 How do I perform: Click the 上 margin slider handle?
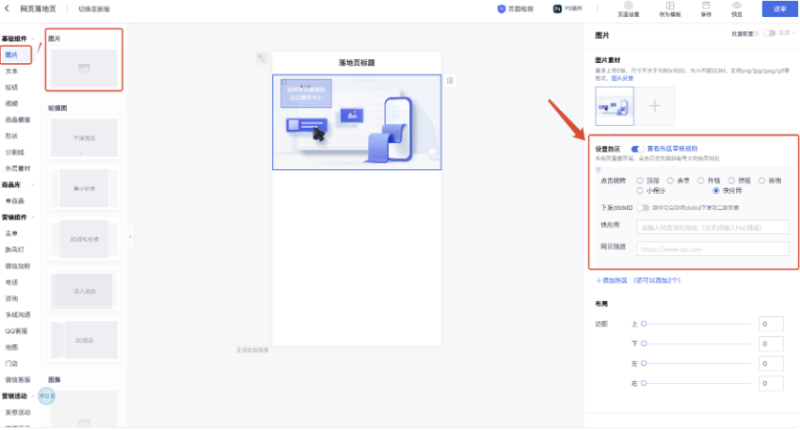645,324
